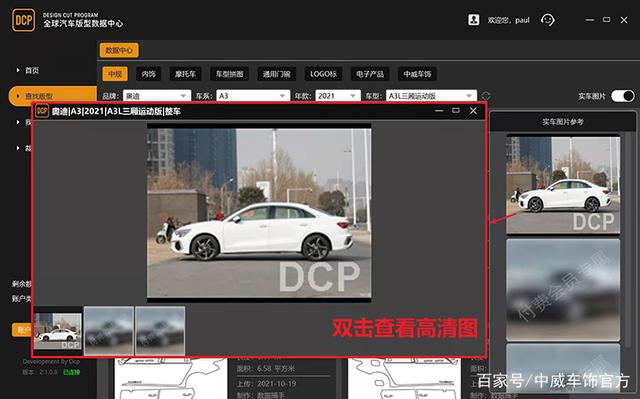The image size is (640, 399).
Task: Select 查找版型 in the sidebar
Action: (52, 96)
